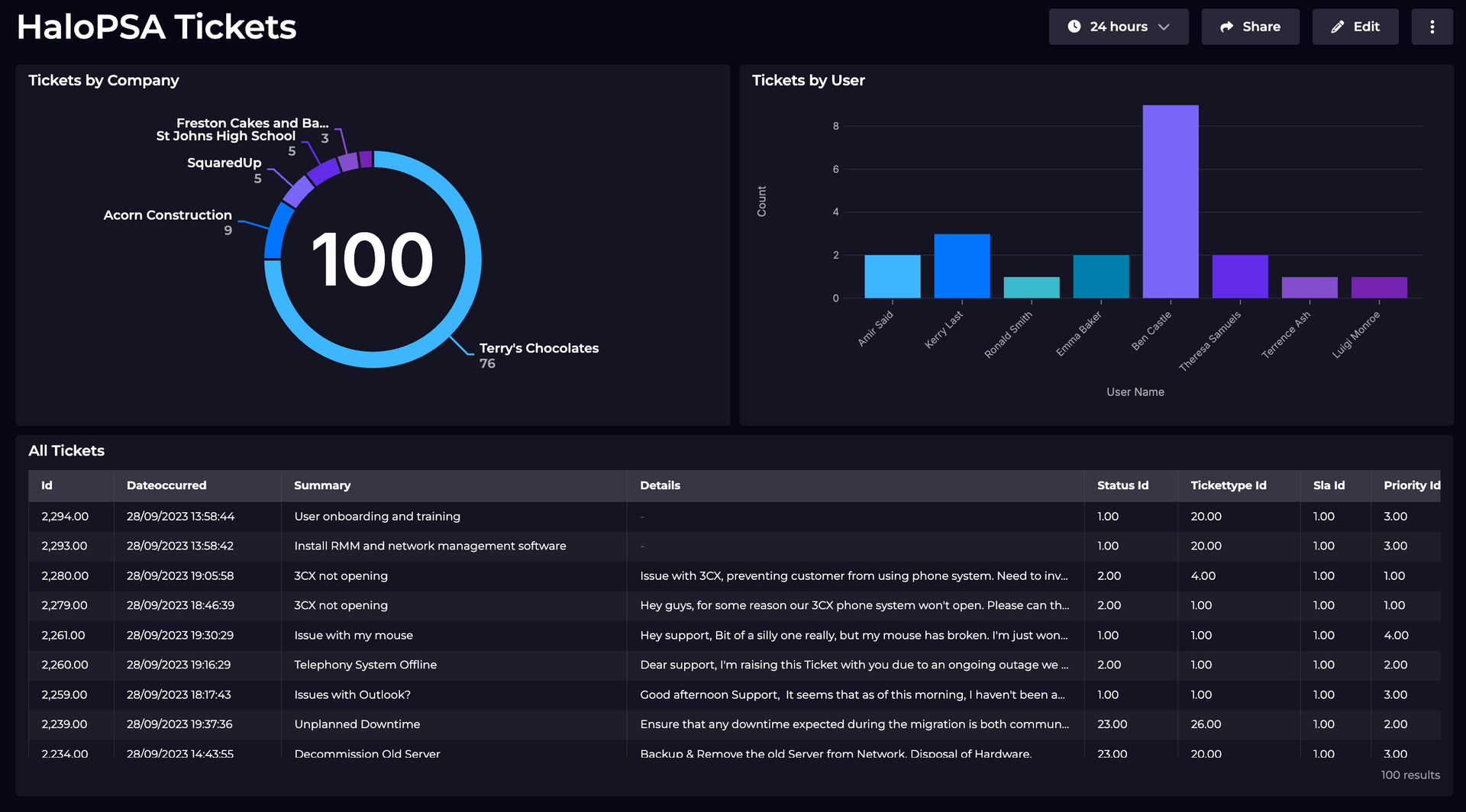Viewport: 1466px width, 812px height.
Task: Open the three-dot overflow menu
Action: tap(1432, 26)
